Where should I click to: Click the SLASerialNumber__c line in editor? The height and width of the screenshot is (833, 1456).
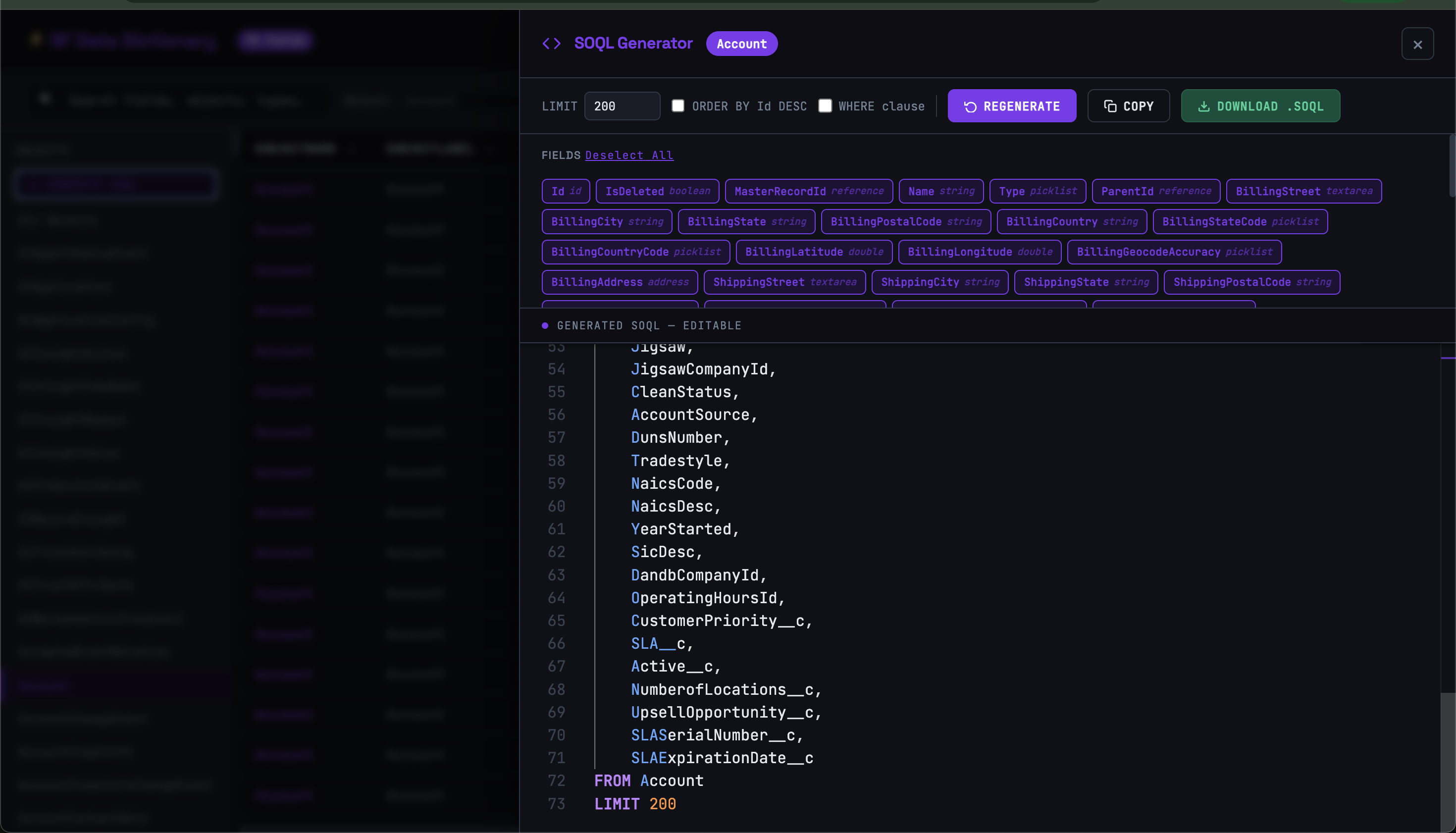717,735
